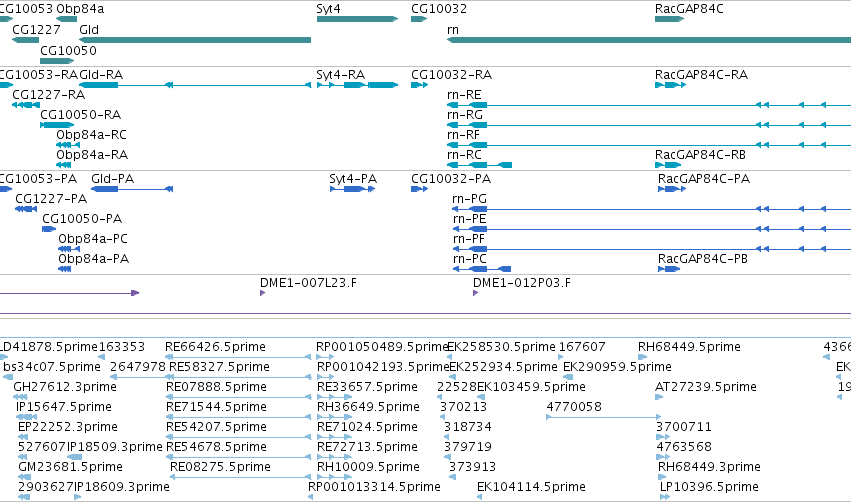Select the RE33657.5prime EST label

tap(367, 387)
